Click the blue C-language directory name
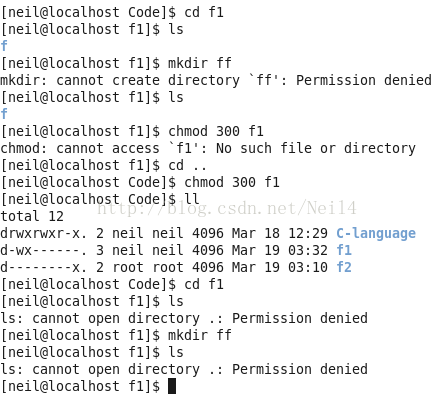The height and width of the screenshot is (394, 435). click(376, 233)
